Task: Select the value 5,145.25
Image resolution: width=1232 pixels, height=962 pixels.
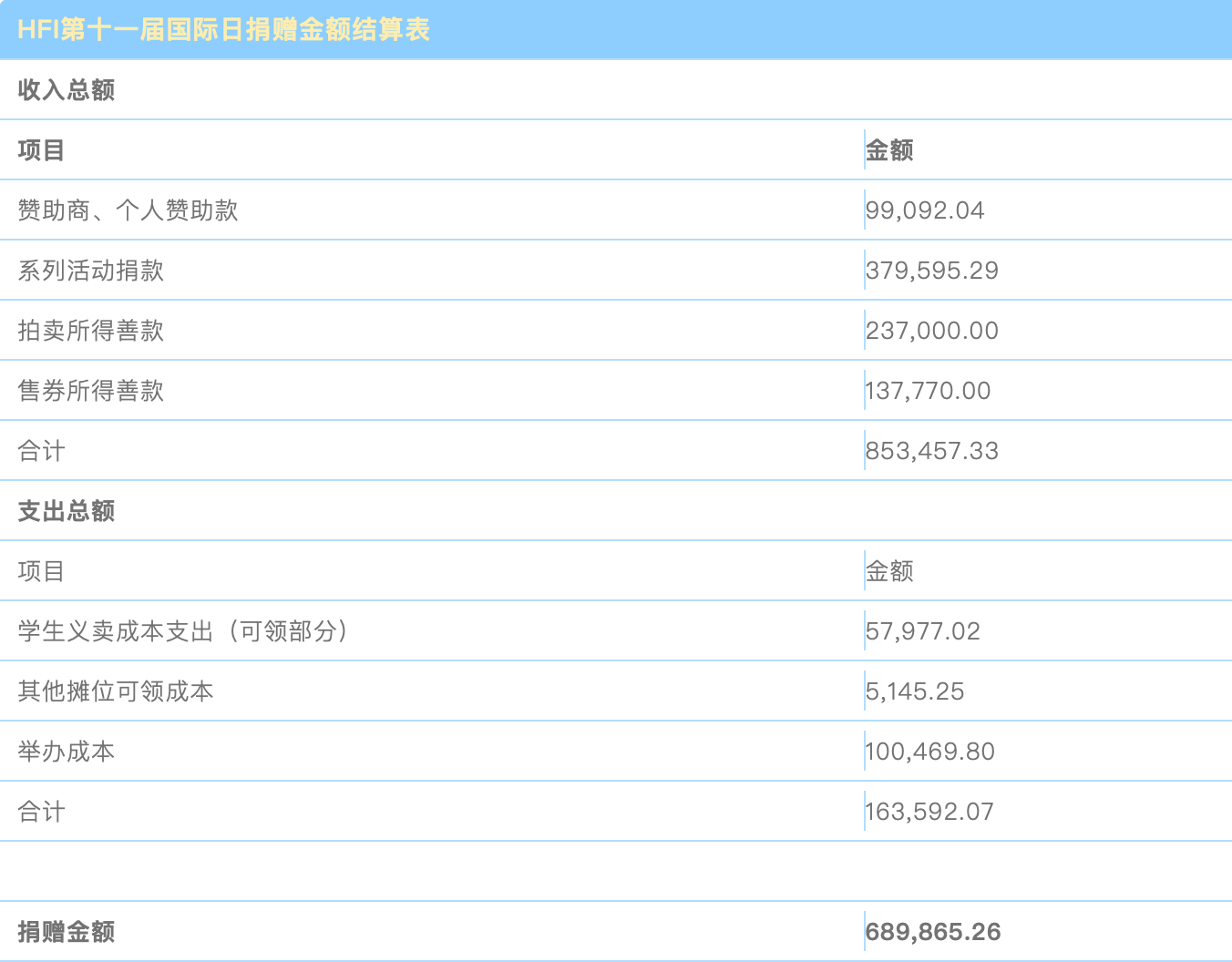Action: [915, 691]
